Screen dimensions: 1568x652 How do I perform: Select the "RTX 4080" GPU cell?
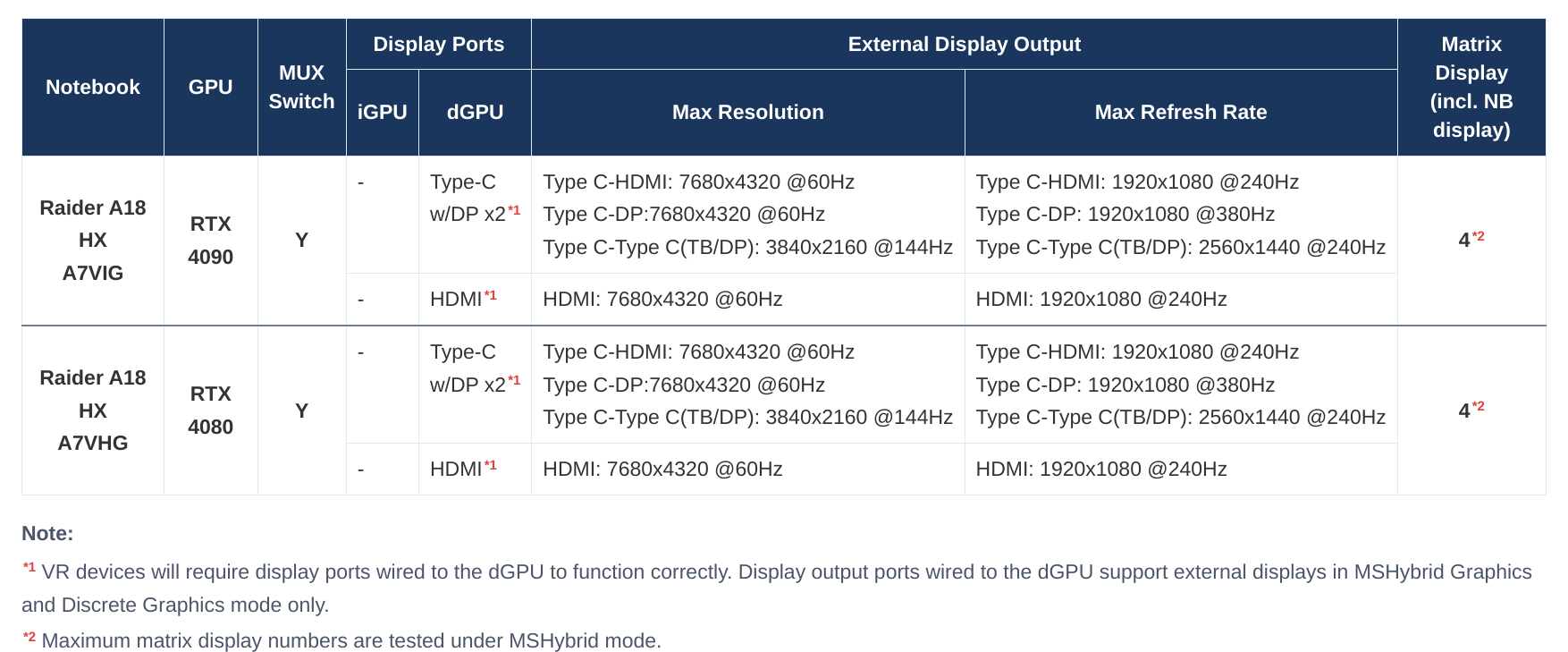click(x=211, y=411)
